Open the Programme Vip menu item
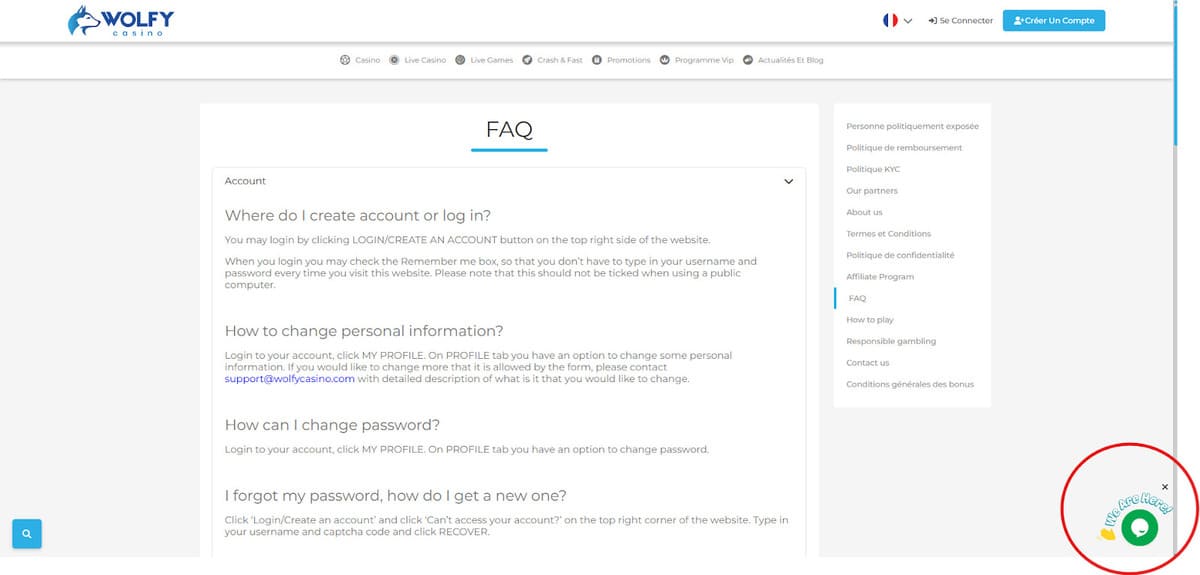This screenshot has height=575, width=1200. coord(704,60)
